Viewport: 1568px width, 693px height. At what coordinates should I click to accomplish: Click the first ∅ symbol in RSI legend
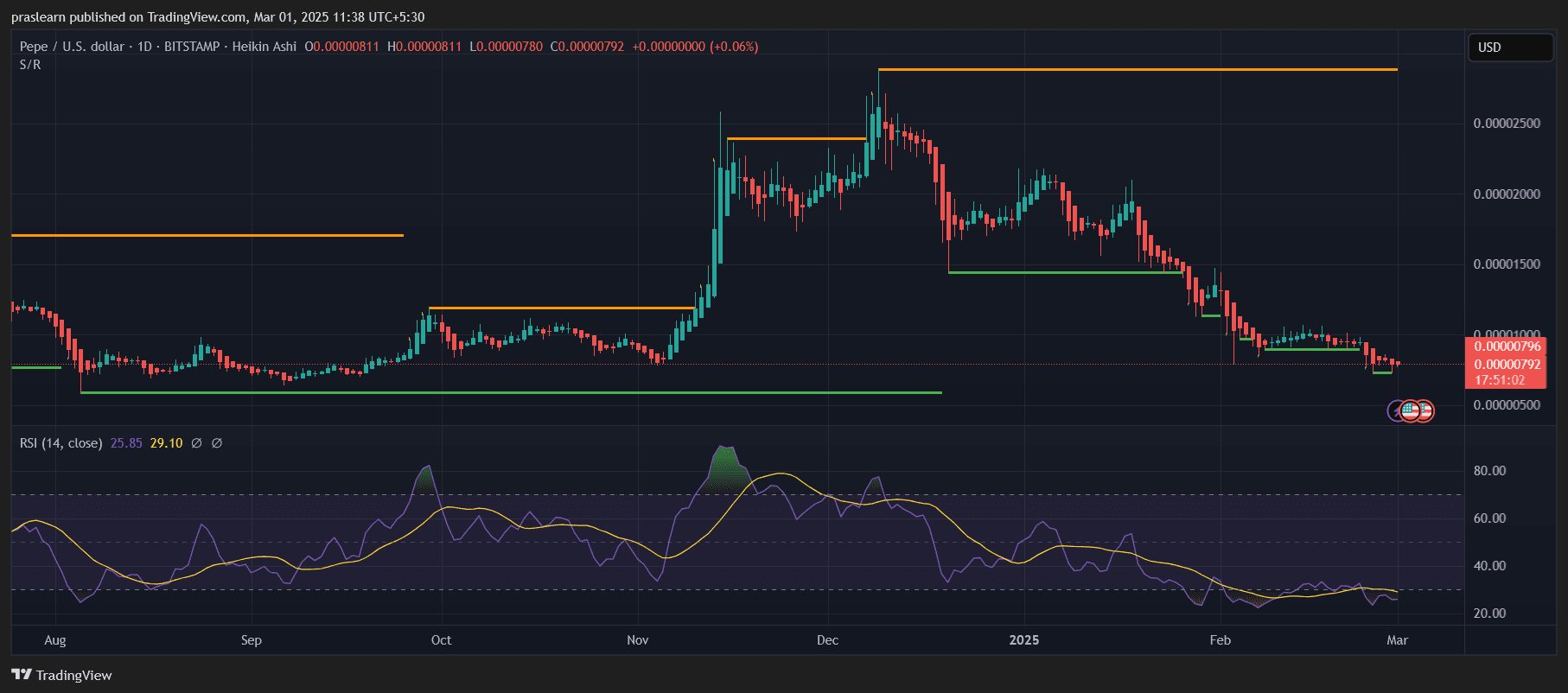tap(196, 443)
